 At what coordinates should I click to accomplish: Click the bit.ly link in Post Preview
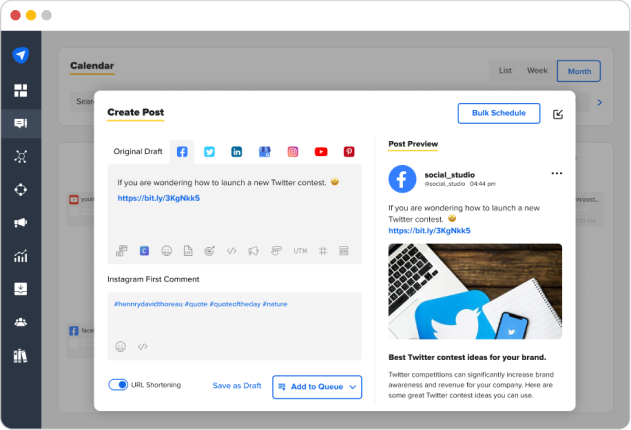point(429,230)
